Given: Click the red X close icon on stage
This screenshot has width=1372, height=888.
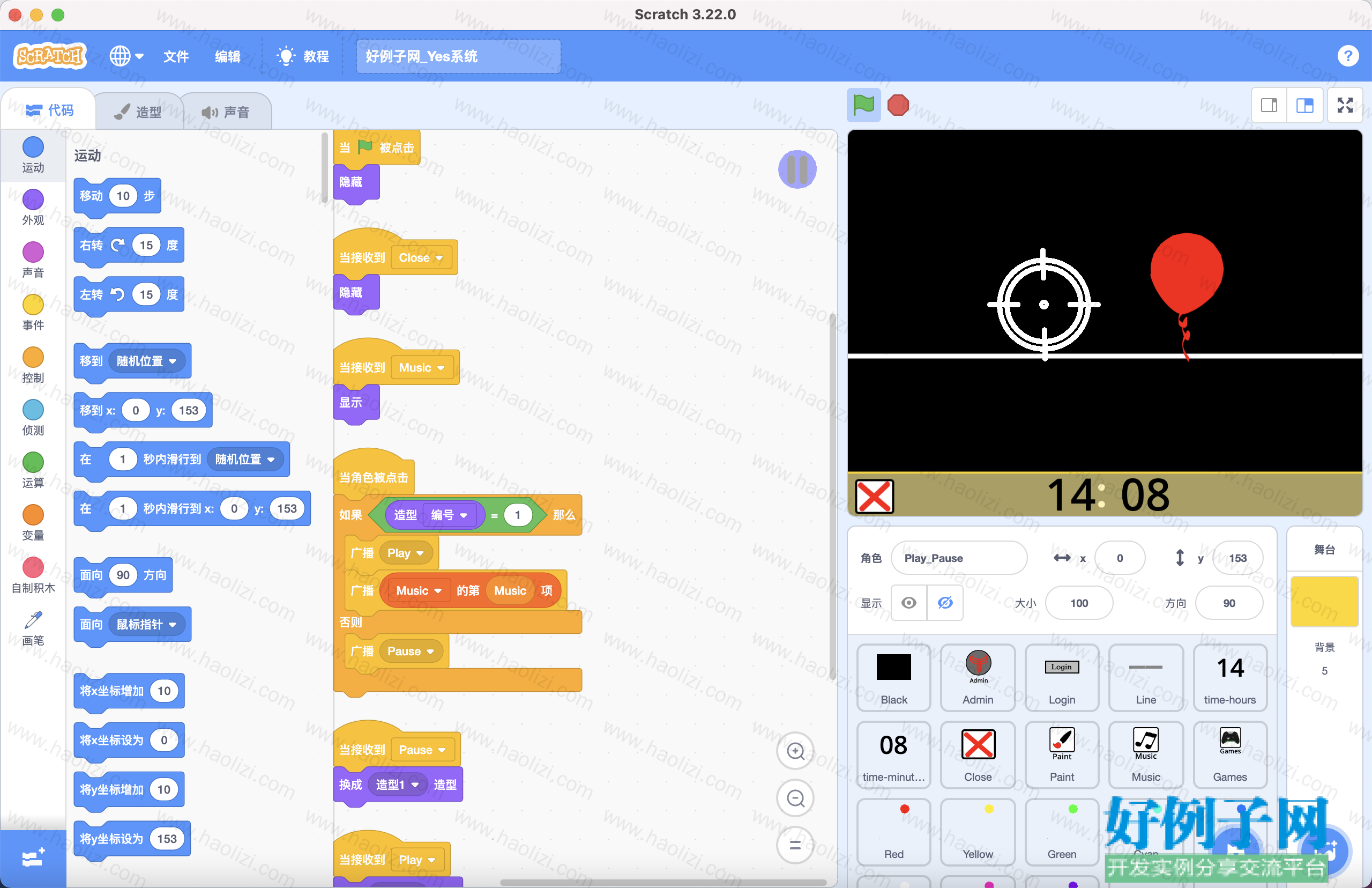Looking at the screenshot, I should tap(874, 496).
